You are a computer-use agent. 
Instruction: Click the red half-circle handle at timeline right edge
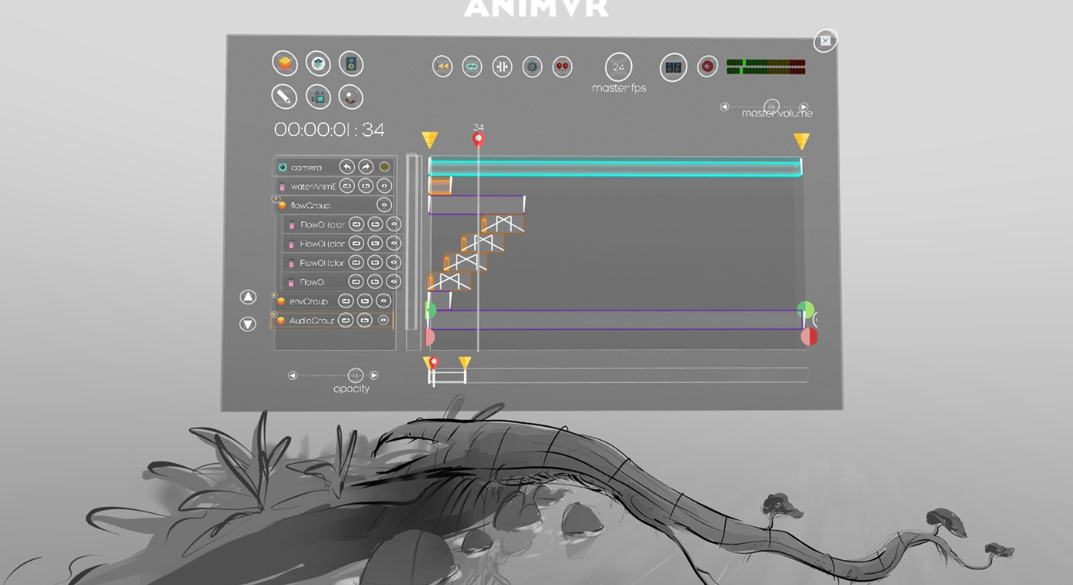(809, 337)
